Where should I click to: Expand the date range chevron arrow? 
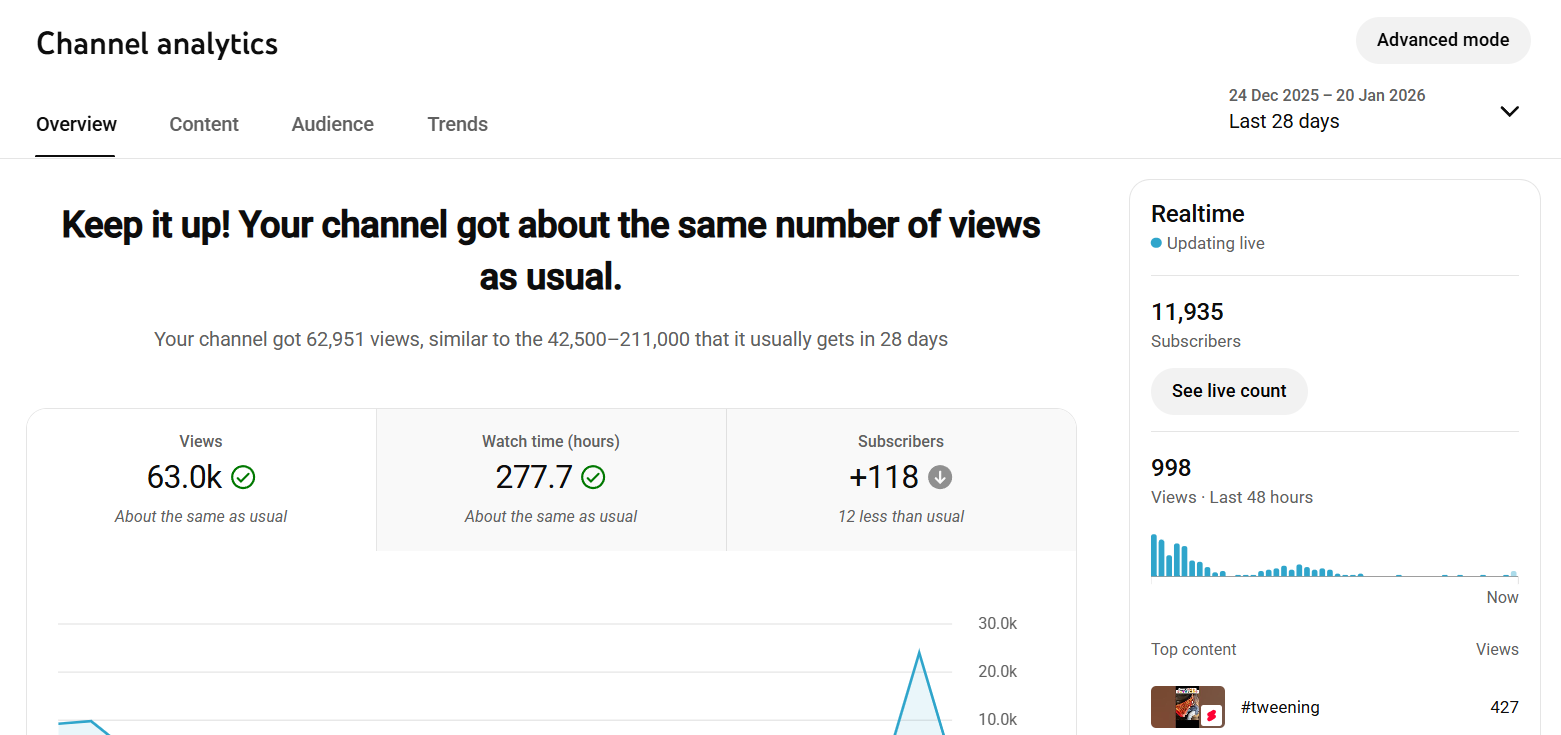click(x=1509, y=111)
